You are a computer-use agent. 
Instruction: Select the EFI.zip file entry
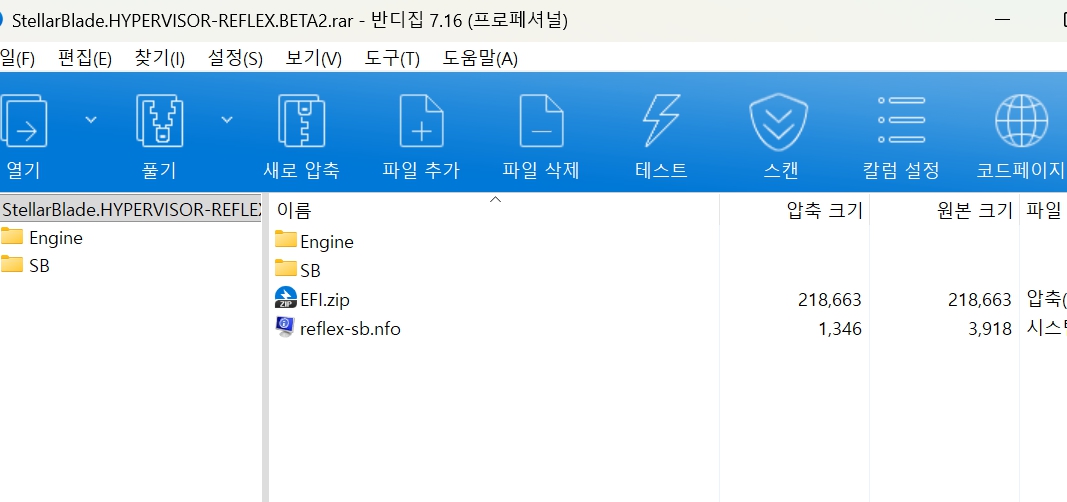tap(324, 299)
